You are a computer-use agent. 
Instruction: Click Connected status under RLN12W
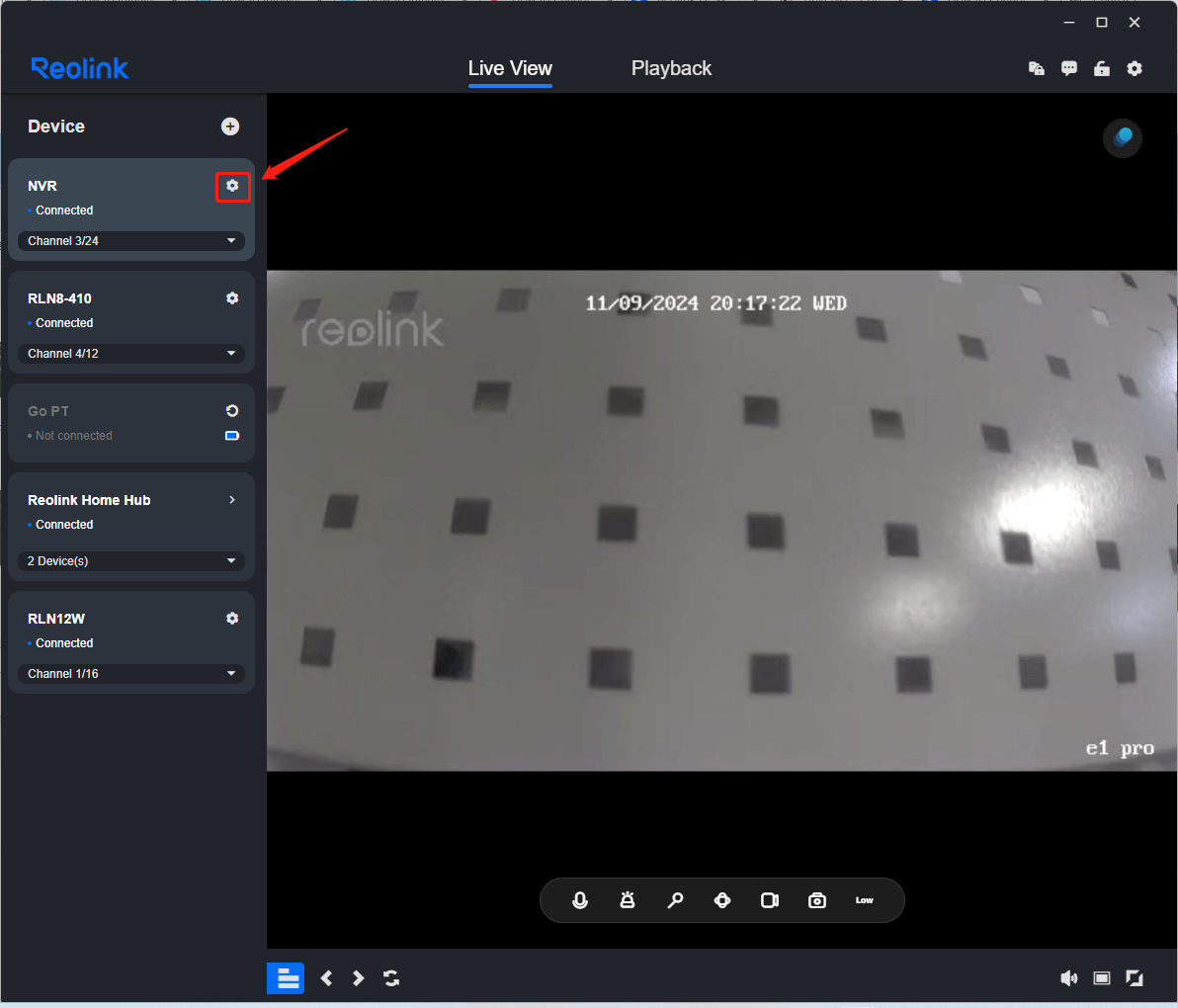64,643
